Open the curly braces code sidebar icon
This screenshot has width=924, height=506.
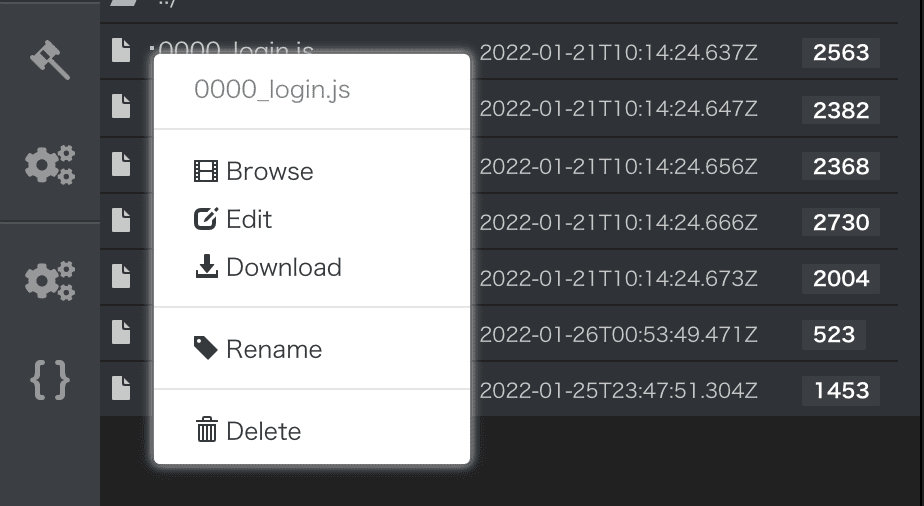(x=50, y=381)
